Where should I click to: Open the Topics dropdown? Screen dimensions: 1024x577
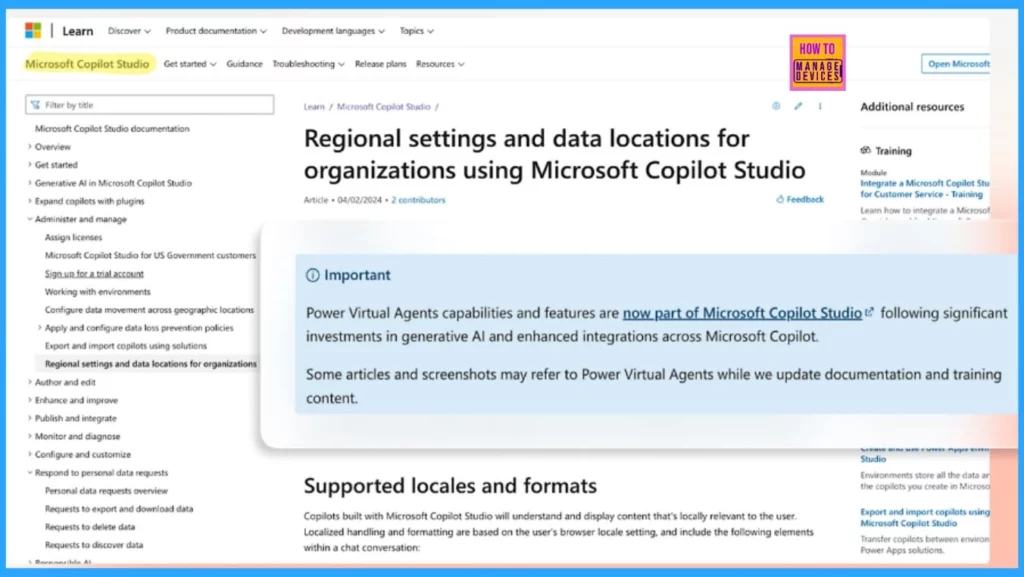coord(417,31)
